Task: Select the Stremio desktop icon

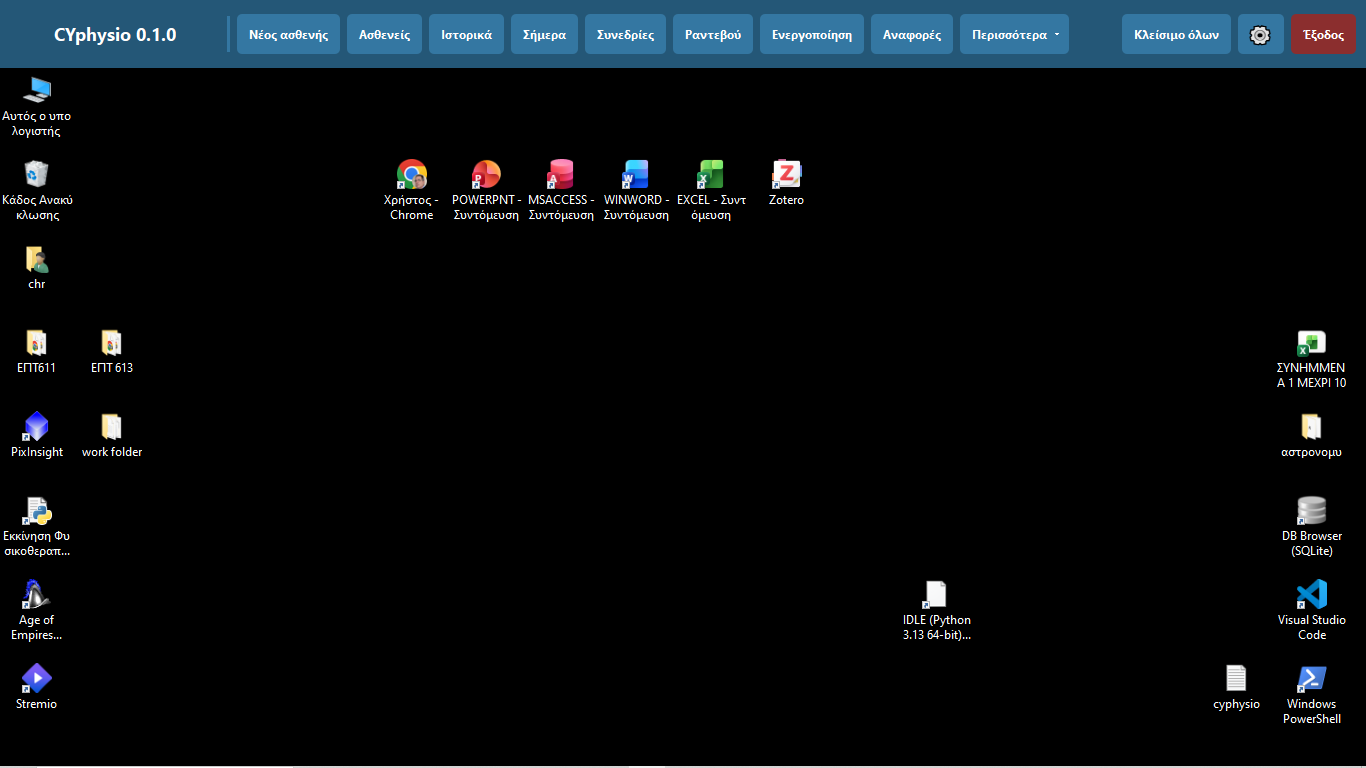Action: pos(37,679)
